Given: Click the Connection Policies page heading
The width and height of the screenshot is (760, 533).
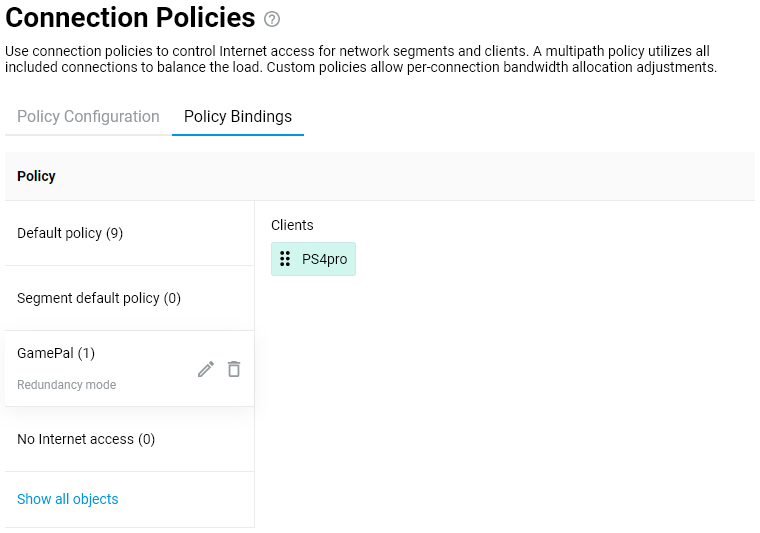Looking at the screenshot, I should pos(130,18).
